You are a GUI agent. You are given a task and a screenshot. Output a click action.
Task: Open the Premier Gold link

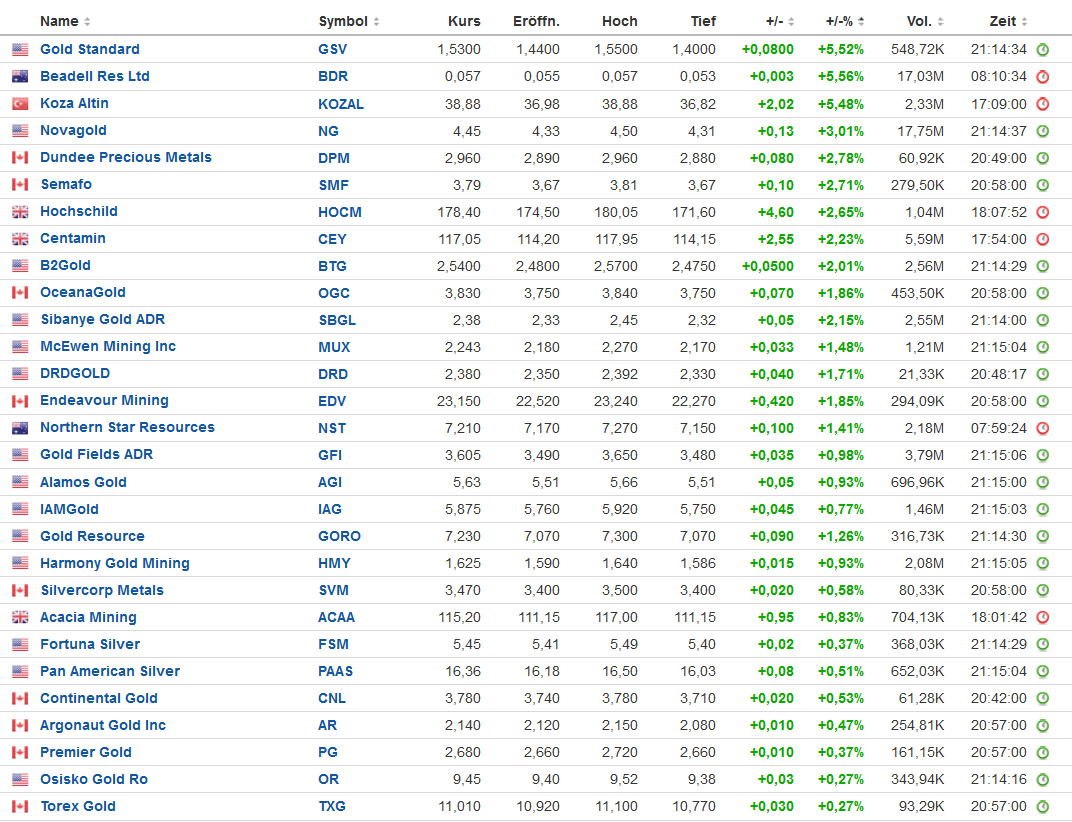(85, 752)
